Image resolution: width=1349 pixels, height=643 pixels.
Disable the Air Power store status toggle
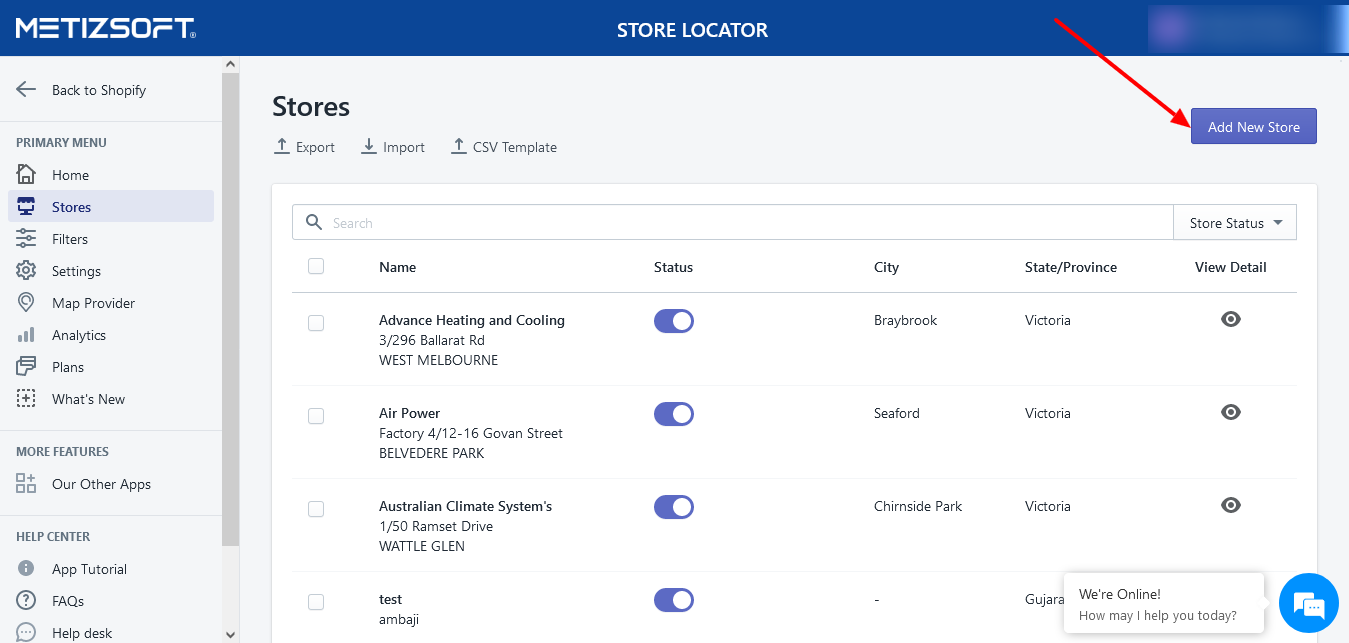674,413
